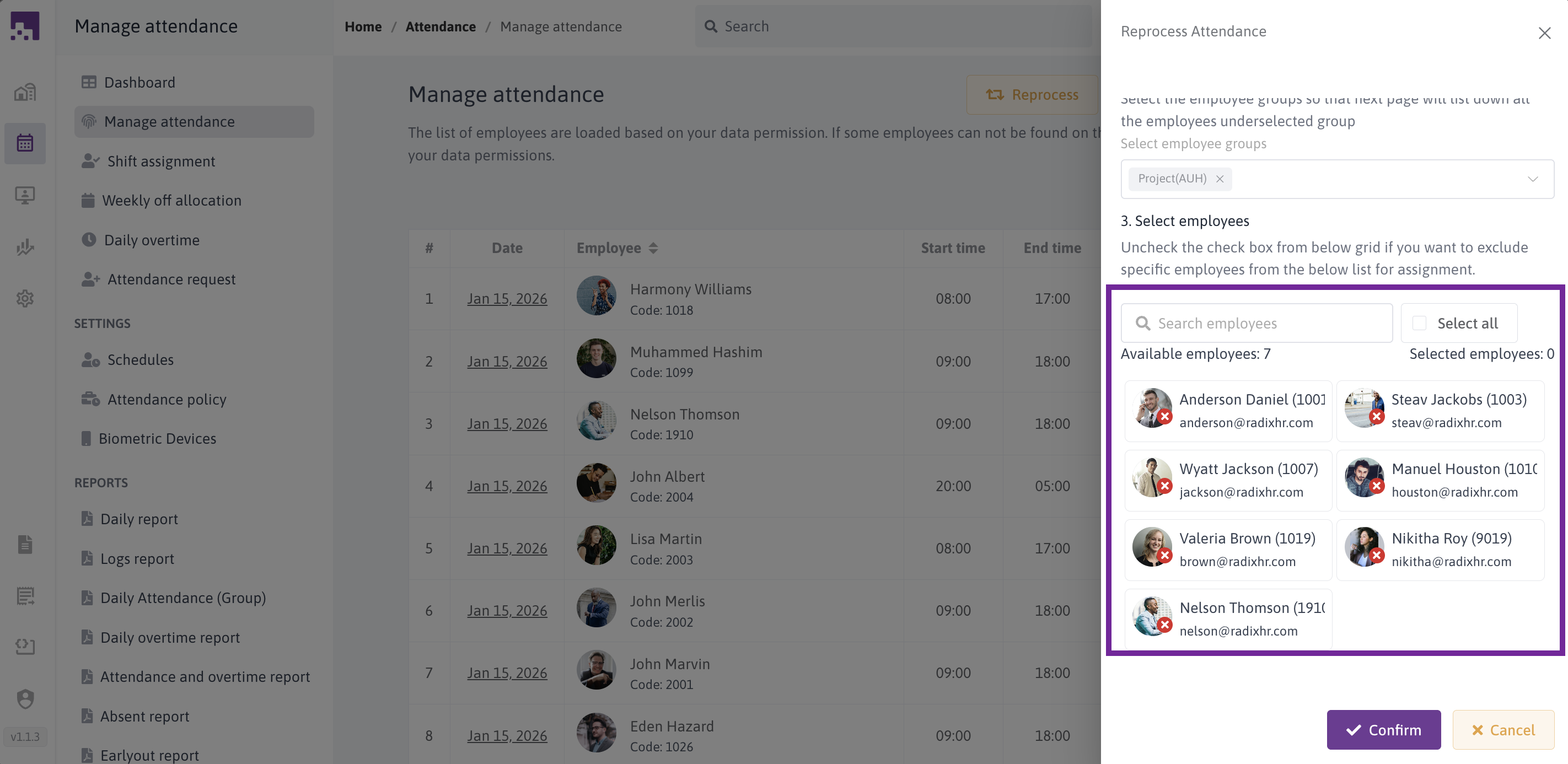The image size is (1568, 764).
Task: Select employee Anderson Daniel card
Action: click(1228, 411)
